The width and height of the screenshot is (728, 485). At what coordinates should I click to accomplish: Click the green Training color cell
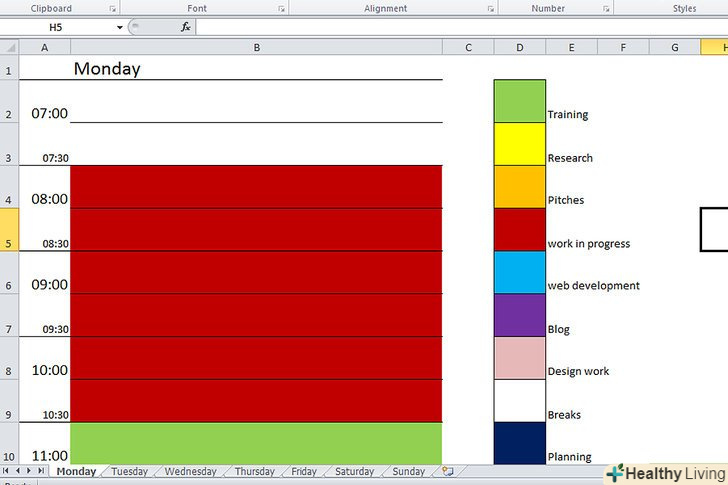(519, 101)
